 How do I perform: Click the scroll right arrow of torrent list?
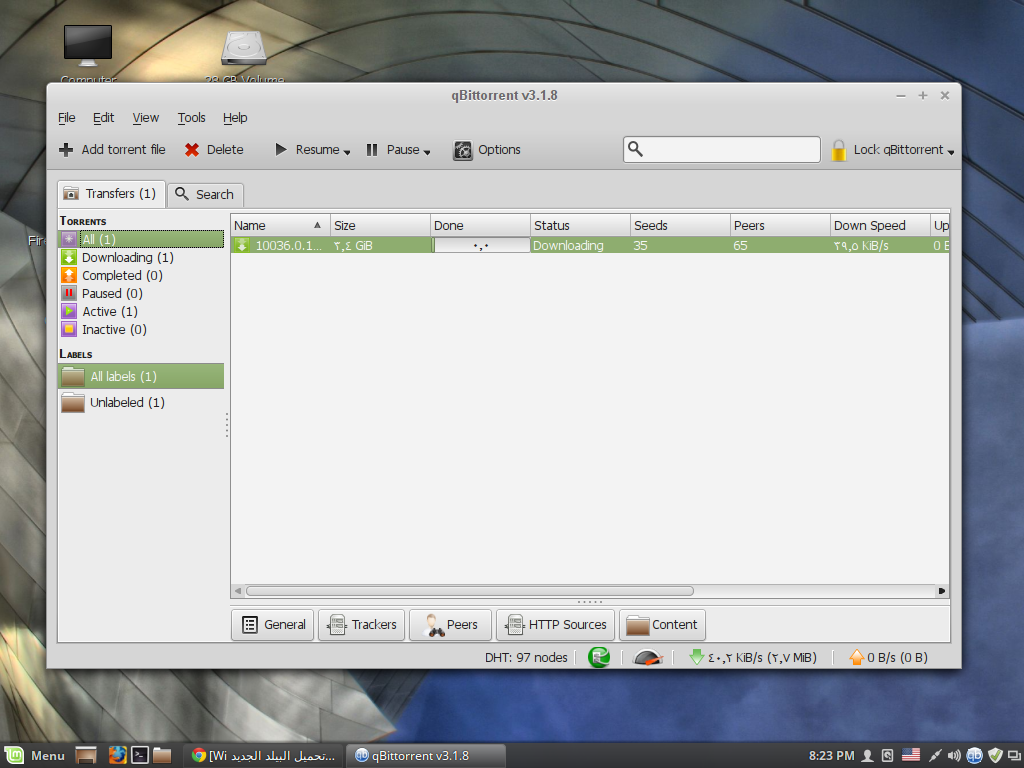pos(942,591)
